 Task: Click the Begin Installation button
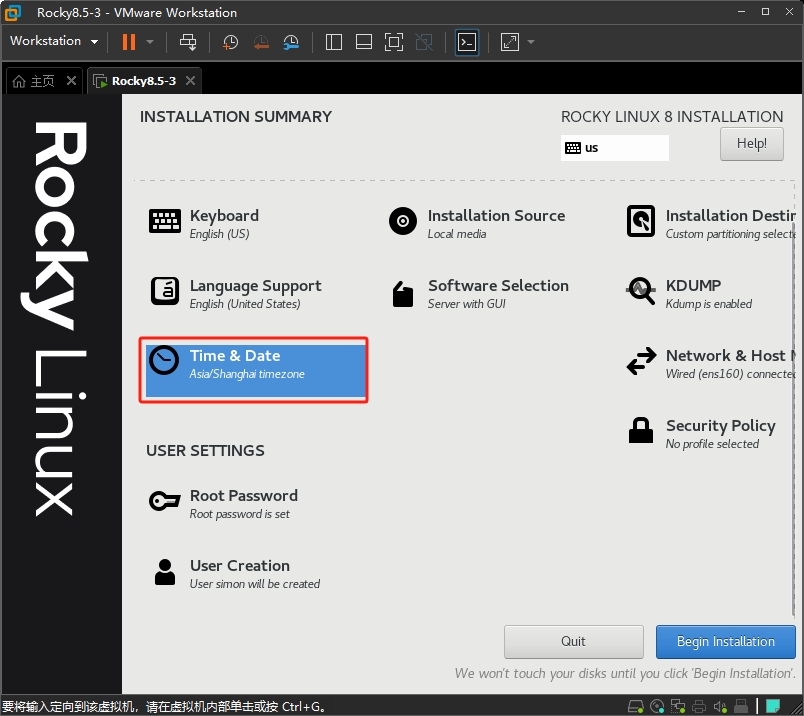tap(726, 641)
